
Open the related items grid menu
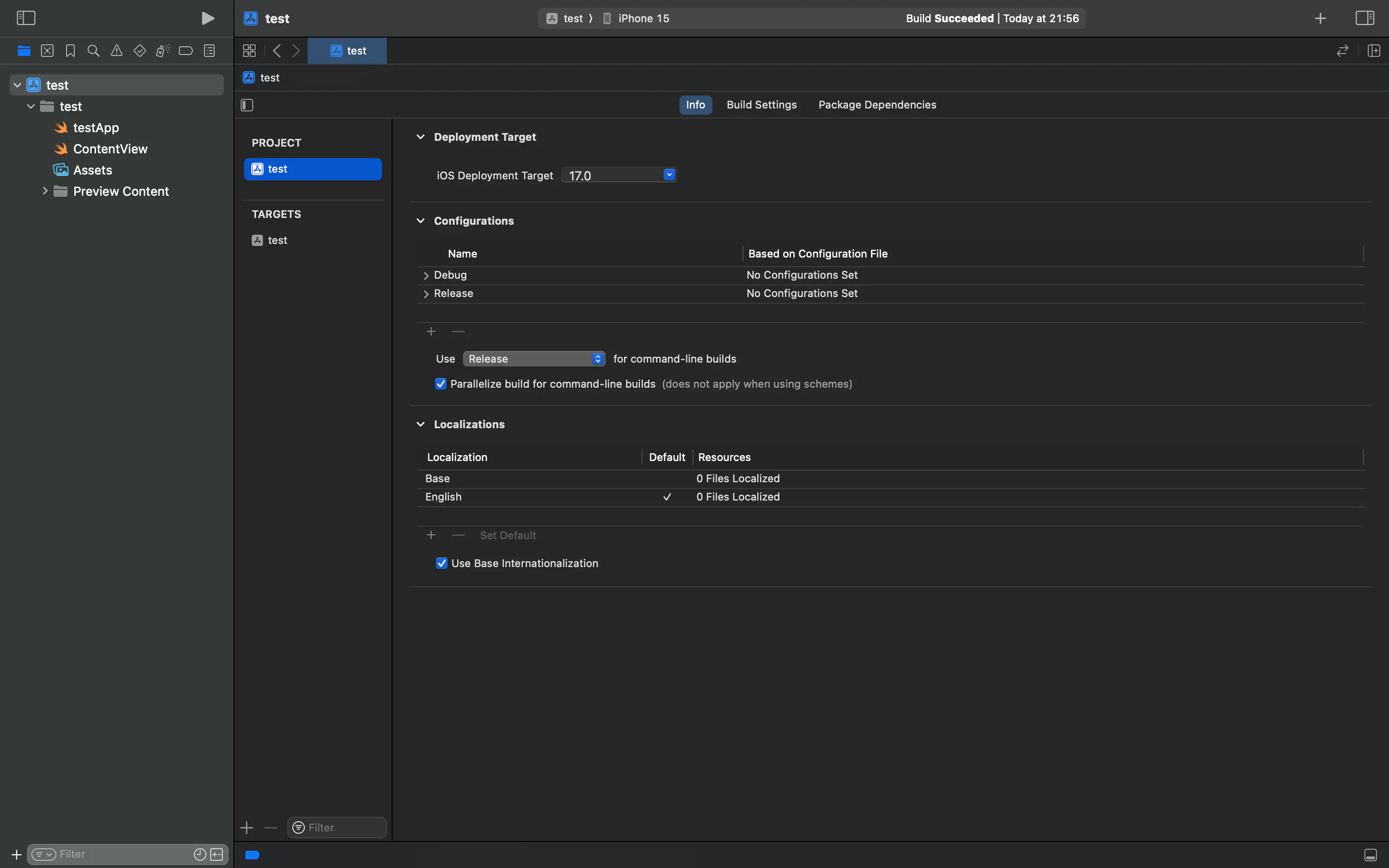[x=249, y=51]
